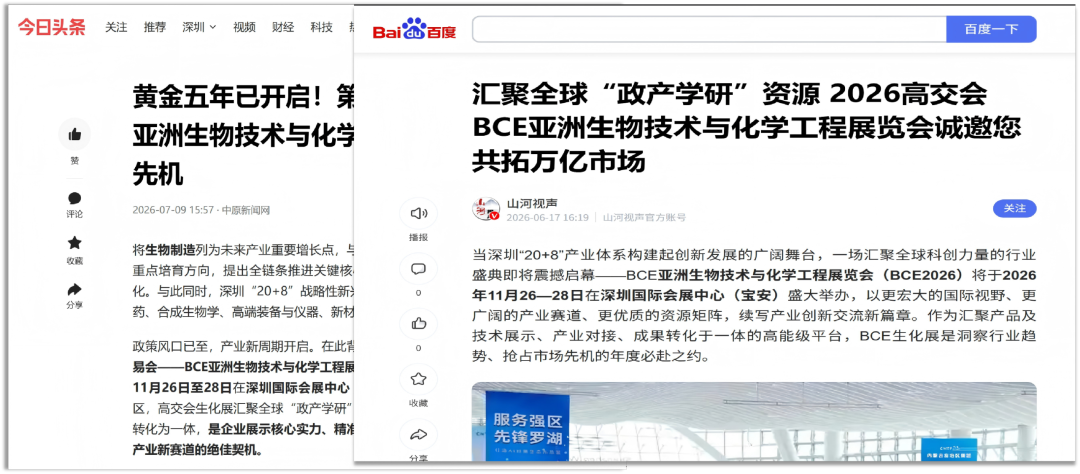Play audio with Baidu 播报 speaker icon
The image size is (1080, 474).
pos(418,214)
